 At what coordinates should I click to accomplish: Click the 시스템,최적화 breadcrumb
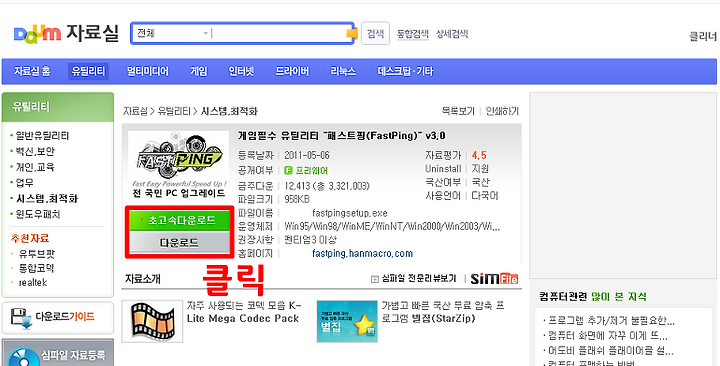pyautogui.click(x=229, y=111)
